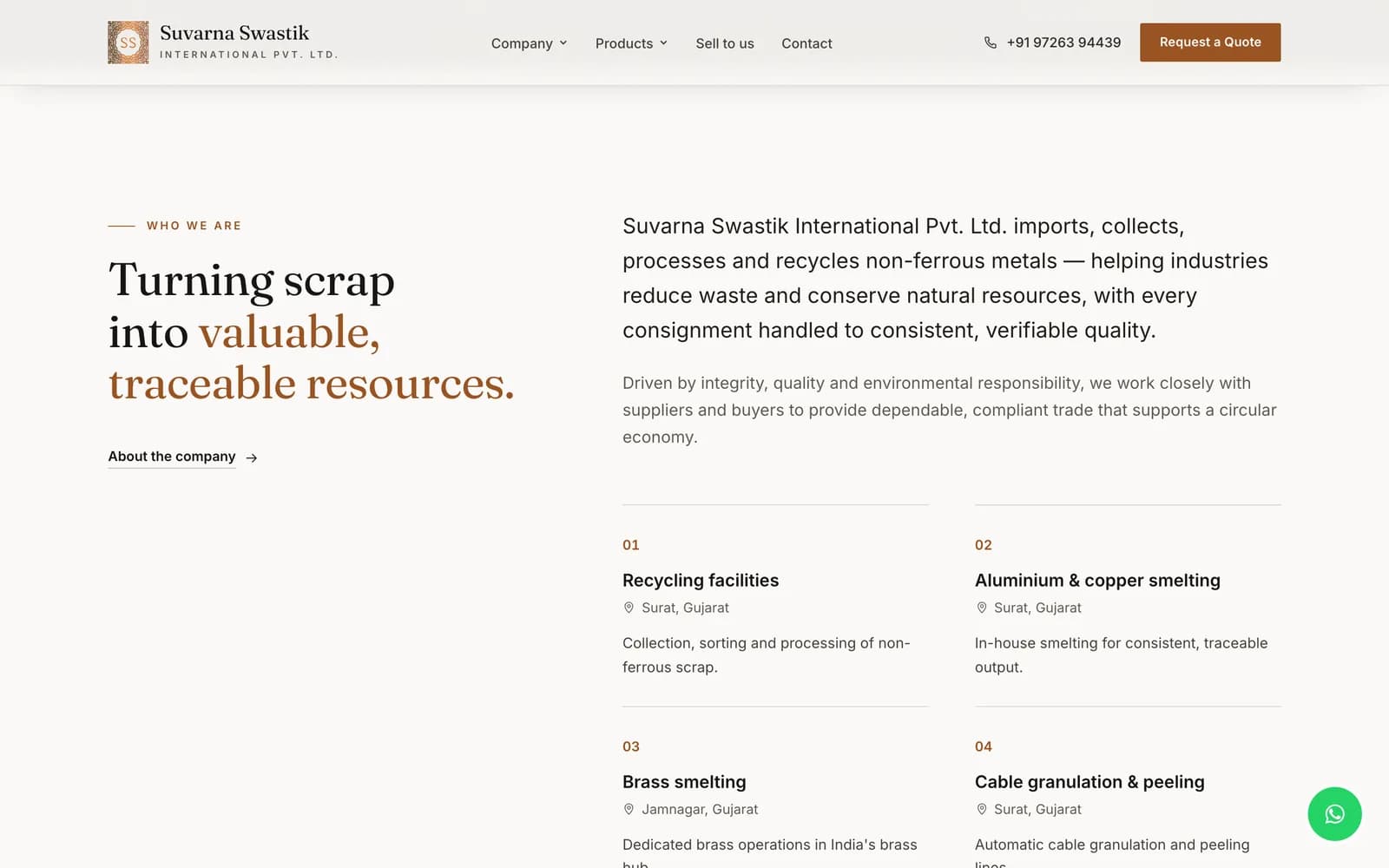This screenshot has width=1389, height=868.
Task: Click the number 03 label
Action: click(x=631, y=746)
